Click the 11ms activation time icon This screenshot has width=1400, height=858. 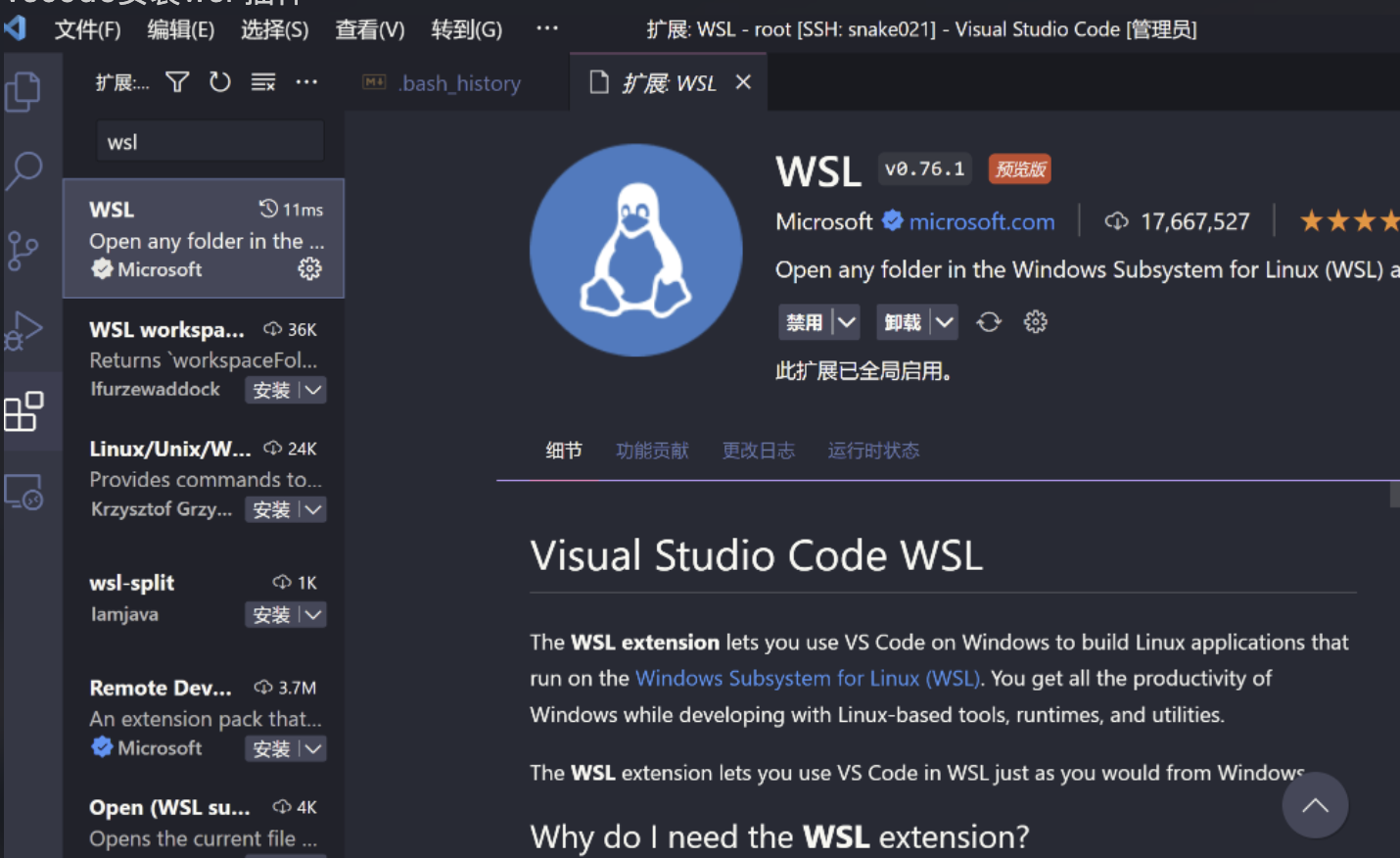[x=268, y=209]
